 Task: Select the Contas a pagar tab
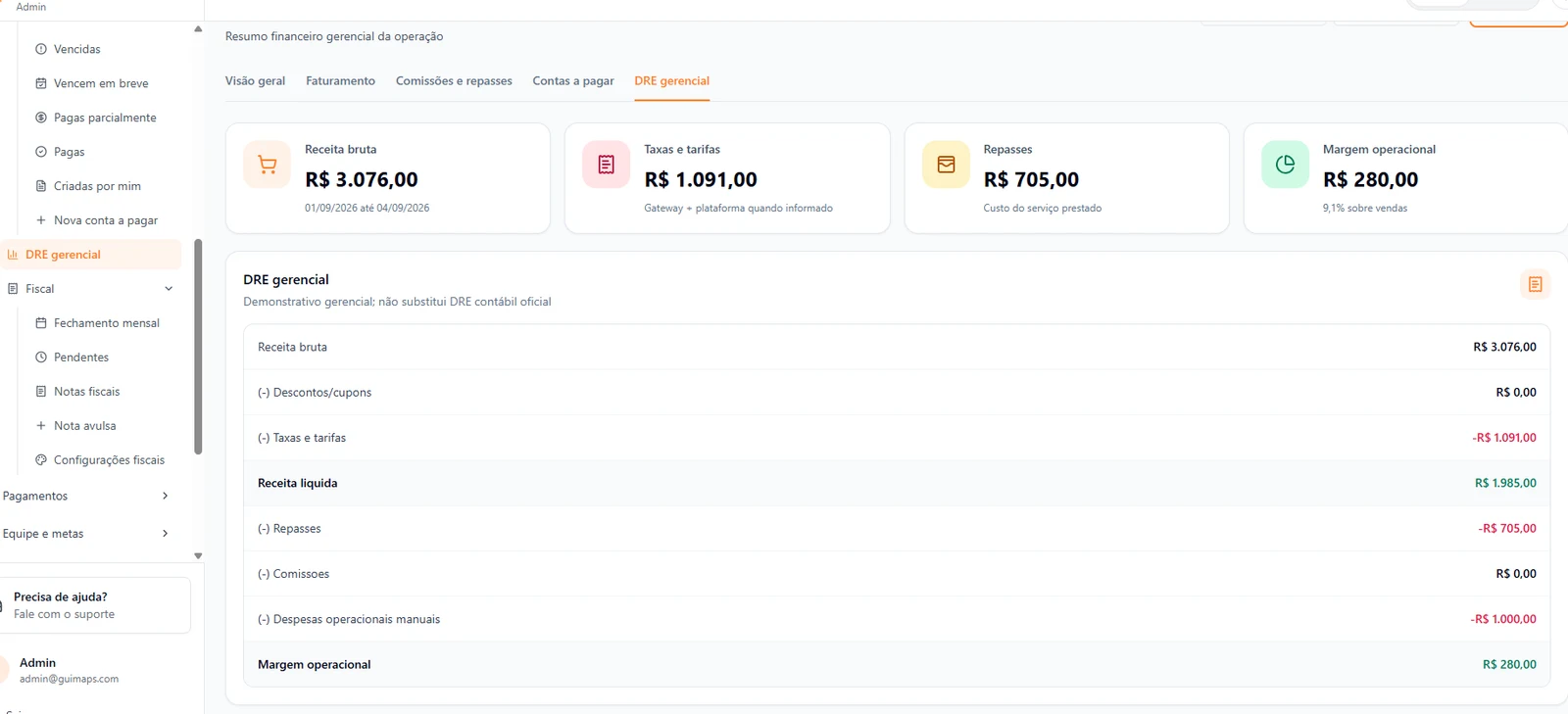click(x=573, y=81)
